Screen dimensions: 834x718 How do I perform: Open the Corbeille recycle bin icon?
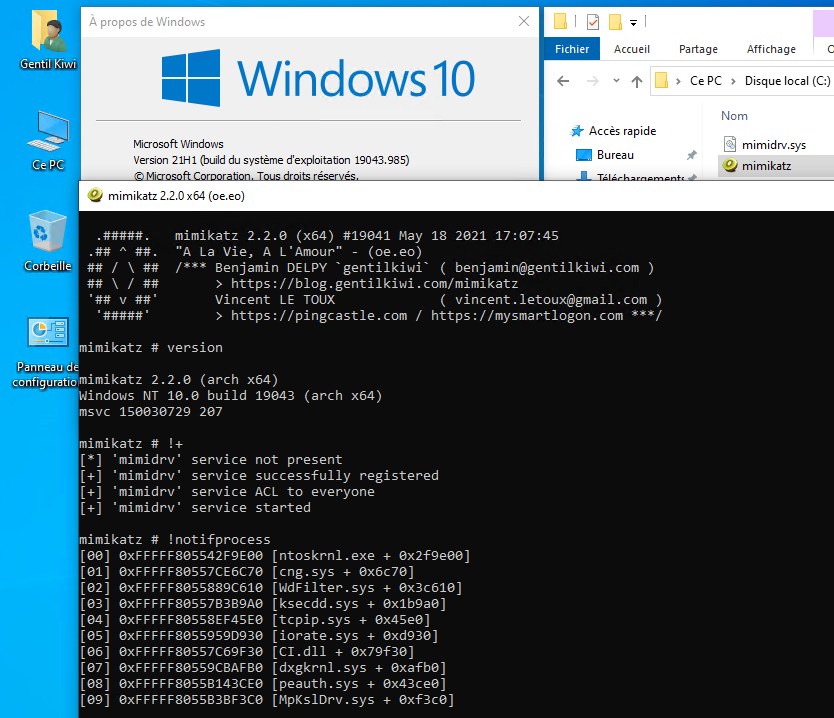(x=48, y=240)
